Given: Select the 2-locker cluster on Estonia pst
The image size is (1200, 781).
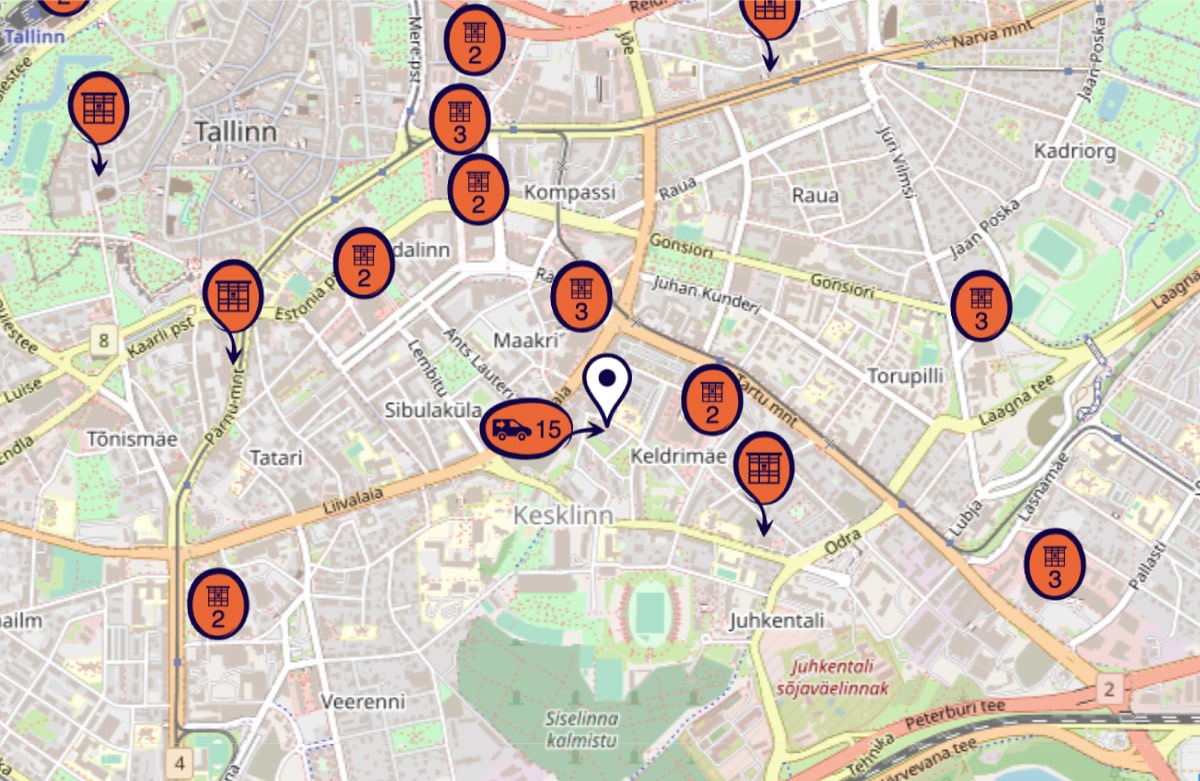Looking at the screenshot, I should [x=363, y=264].
